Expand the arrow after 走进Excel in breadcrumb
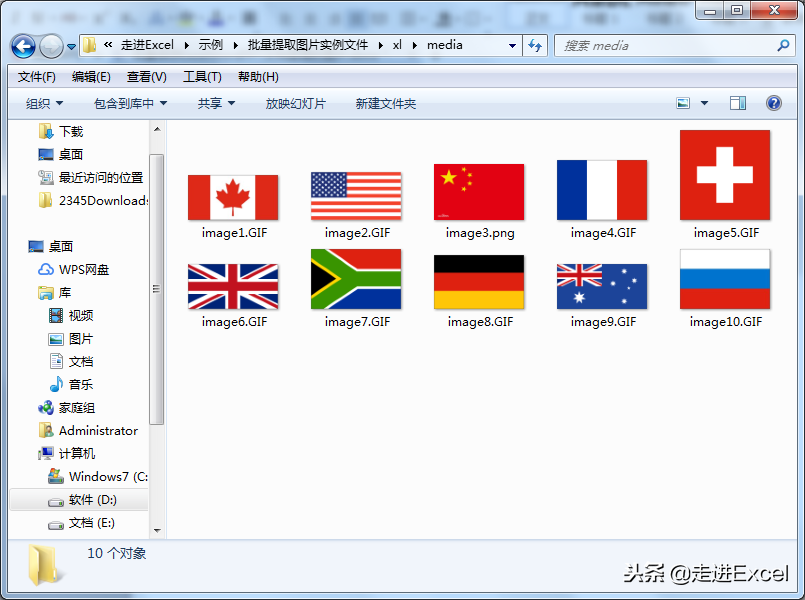The height and width of the screenshot is (600, 805). point(186,45)
